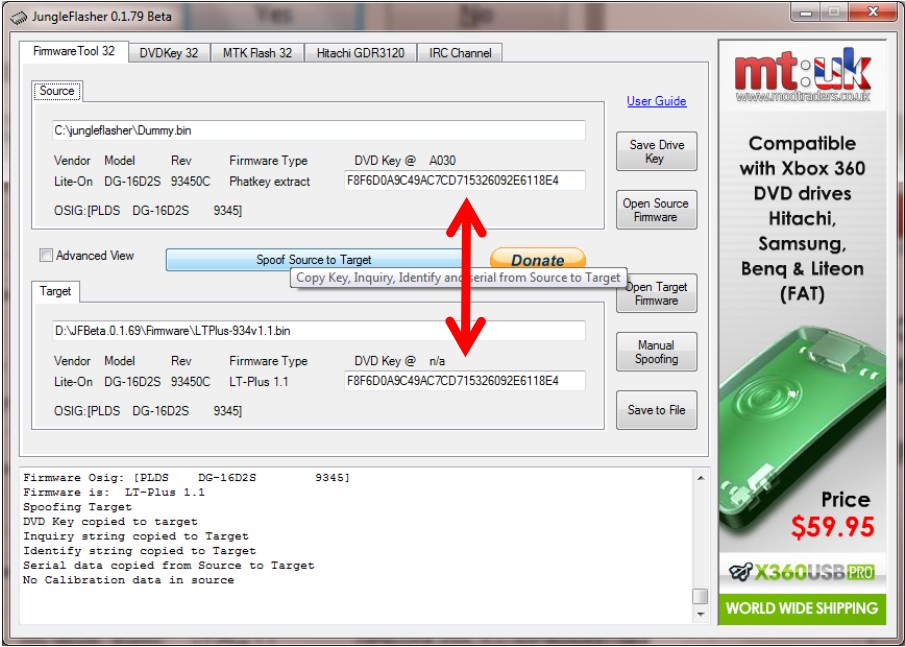Click log line 'Serial data copied from Source to Target'

(169, 566)
